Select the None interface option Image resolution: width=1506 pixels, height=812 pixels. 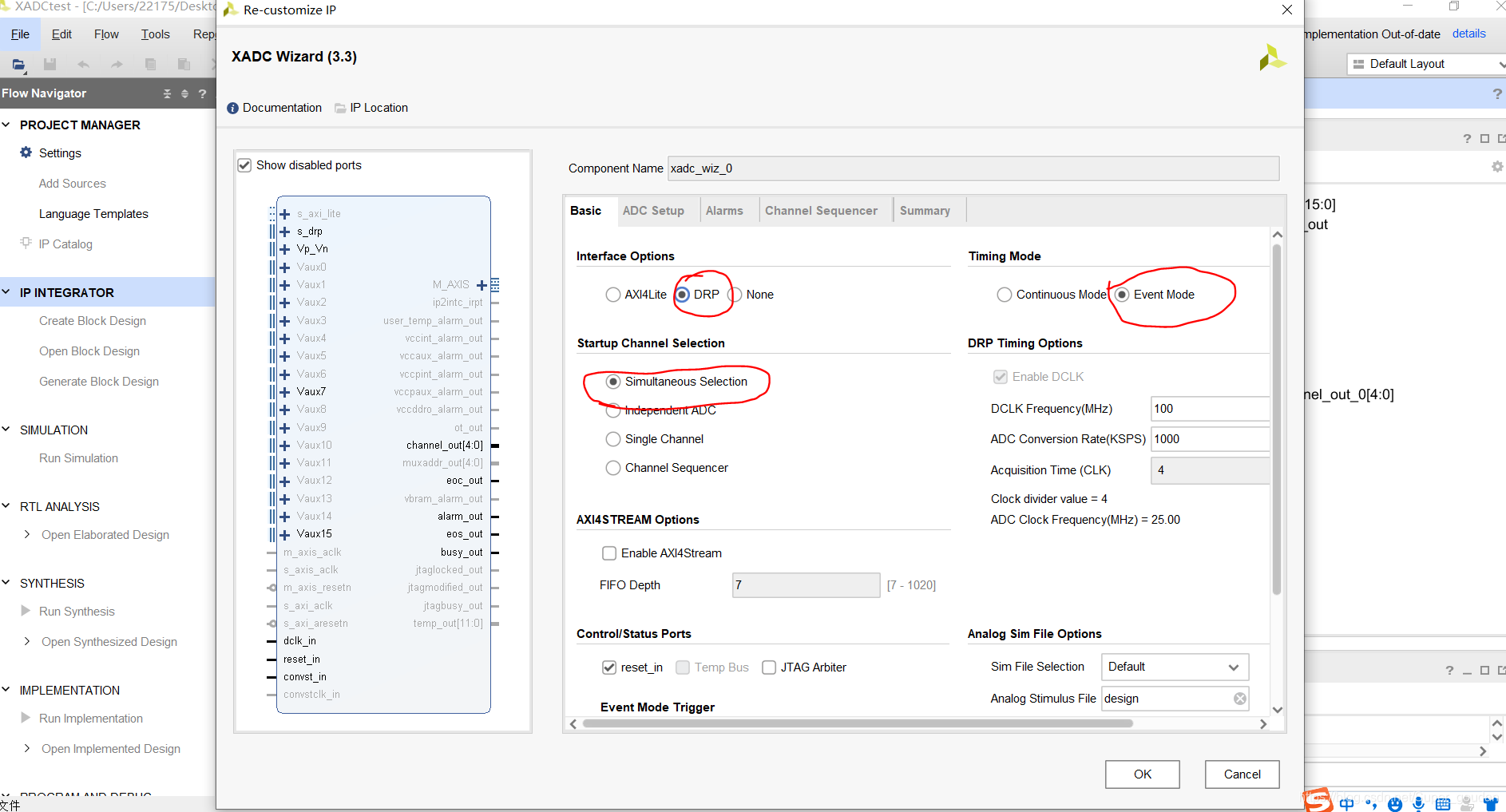tap(735, 295)
